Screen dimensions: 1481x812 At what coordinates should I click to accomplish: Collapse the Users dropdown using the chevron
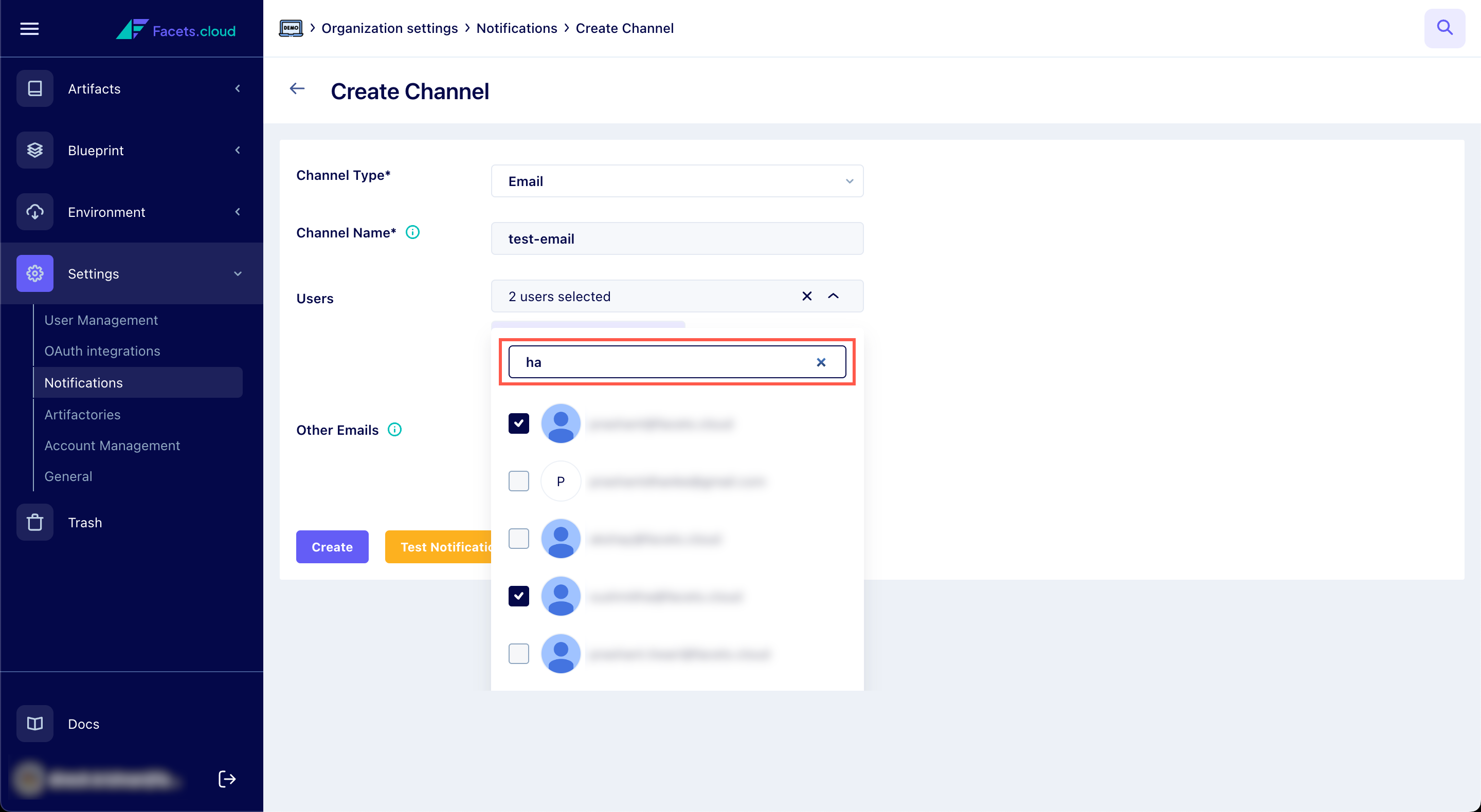[x=833, y=296]
